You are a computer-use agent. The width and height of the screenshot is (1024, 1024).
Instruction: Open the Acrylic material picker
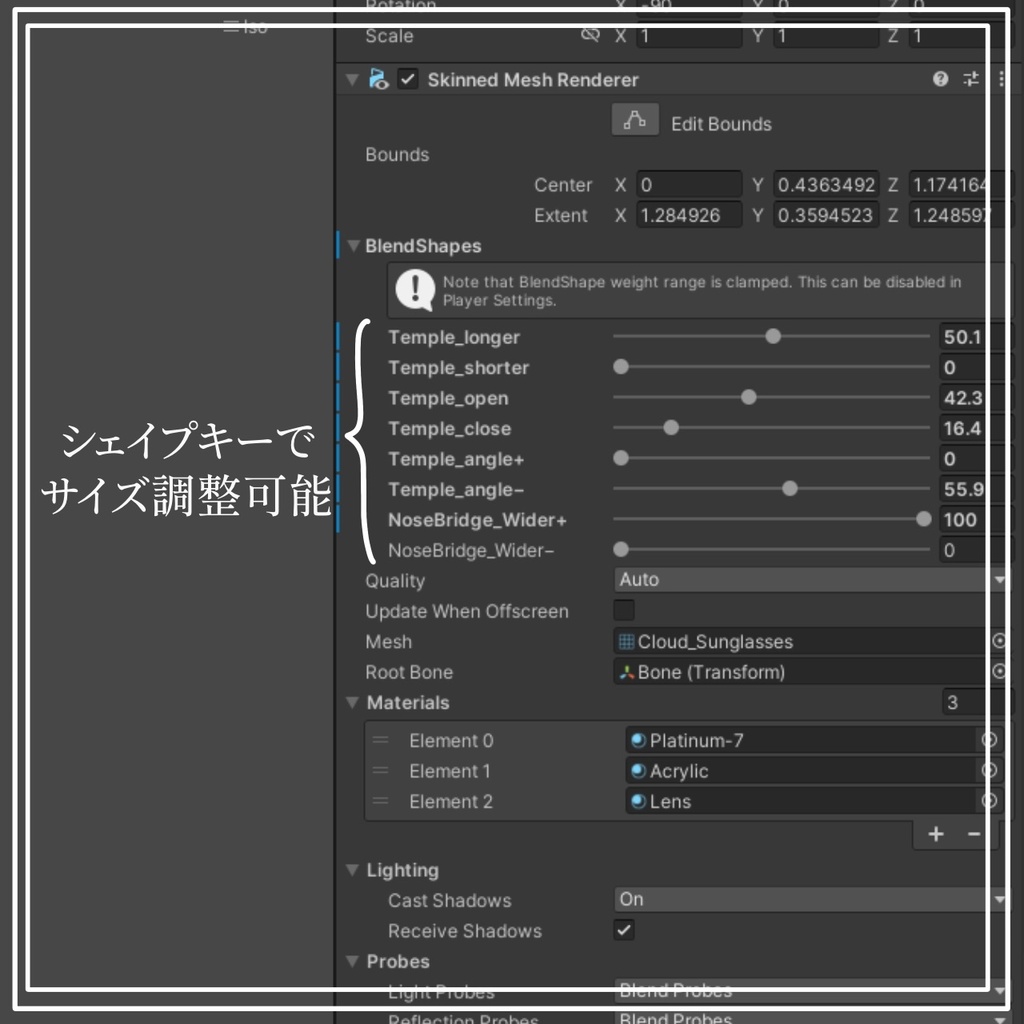989,770
